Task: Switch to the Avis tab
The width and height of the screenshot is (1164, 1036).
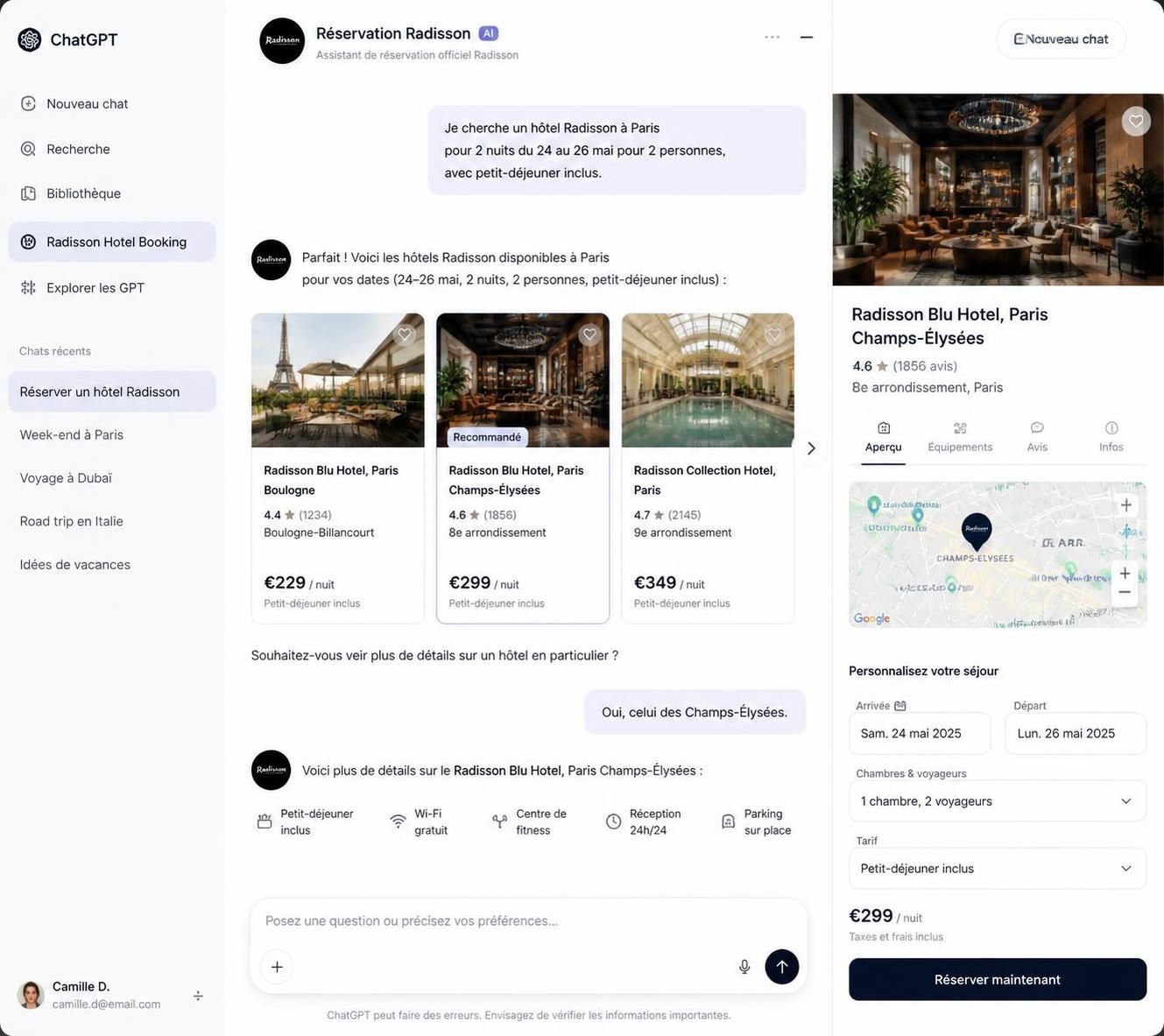Action: pyautogui.click(x=1037, y=436)
